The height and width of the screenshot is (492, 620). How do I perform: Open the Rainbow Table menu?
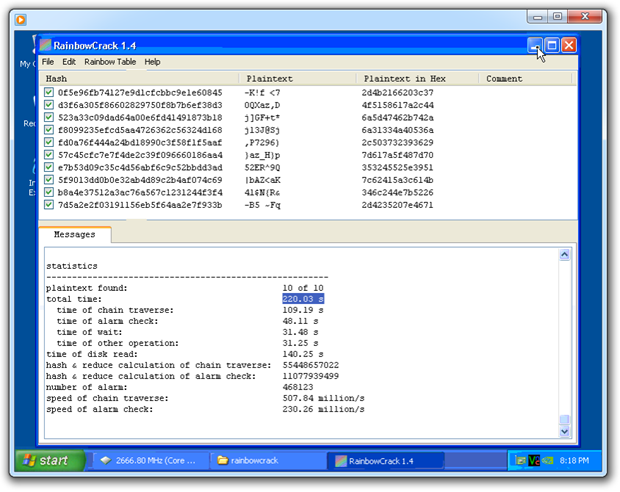pos(110,62)
